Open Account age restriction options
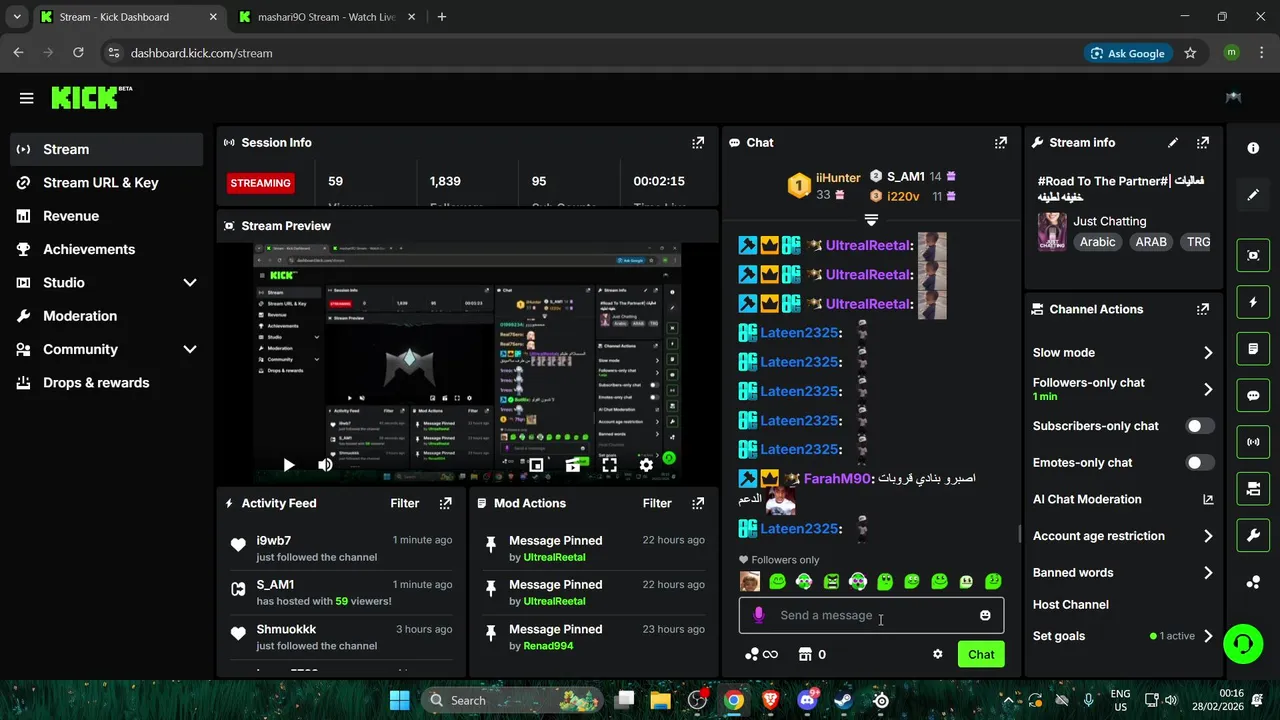Viewport: 1280px width, 720px height. 1123,537
